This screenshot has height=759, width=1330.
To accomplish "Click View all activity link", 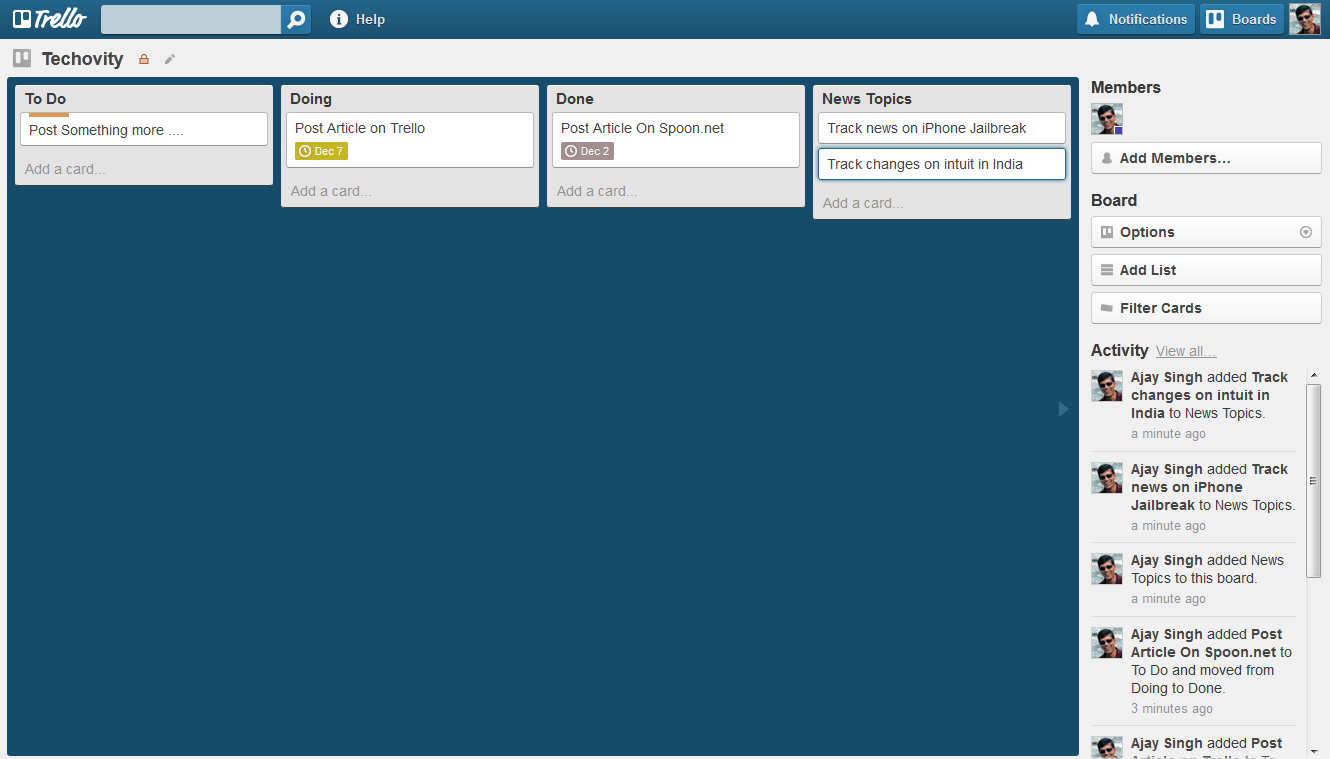I will pyautogui.click(x=1186, y=351).
